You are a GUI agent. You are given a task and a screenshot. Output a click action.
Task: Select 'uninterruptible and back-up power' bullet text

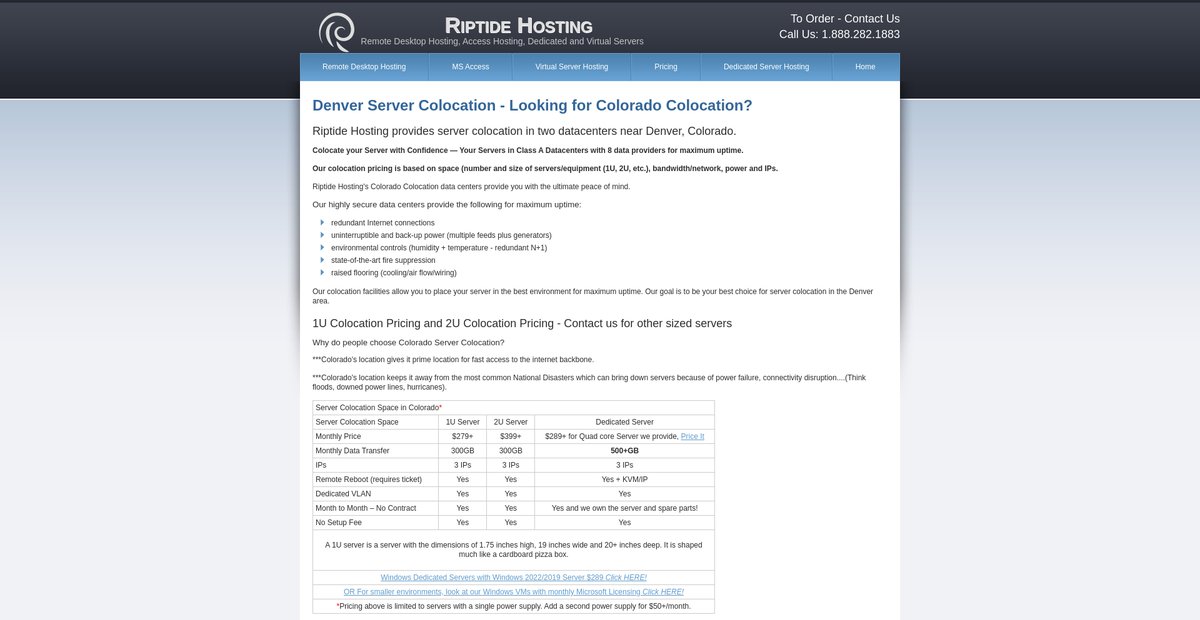click(x=441, y=235)
